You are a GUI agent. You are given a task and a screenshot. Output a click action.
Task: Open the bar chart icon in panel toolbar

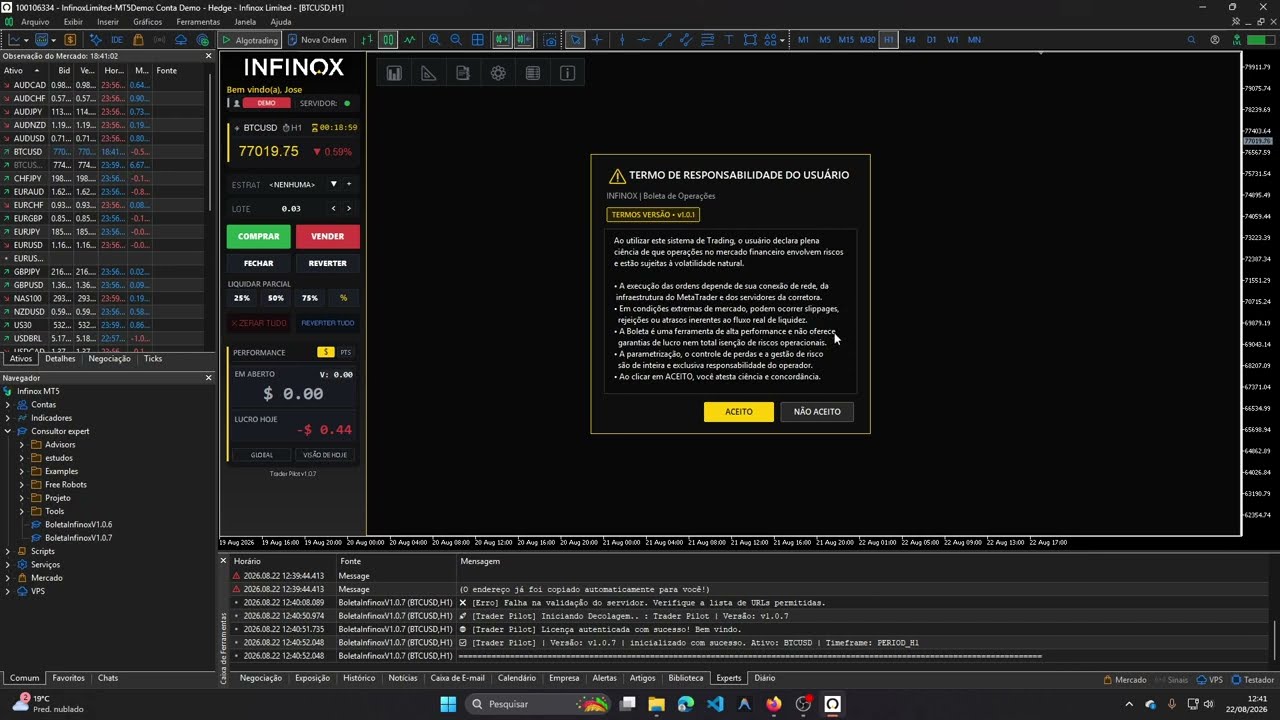click(394, 73)
